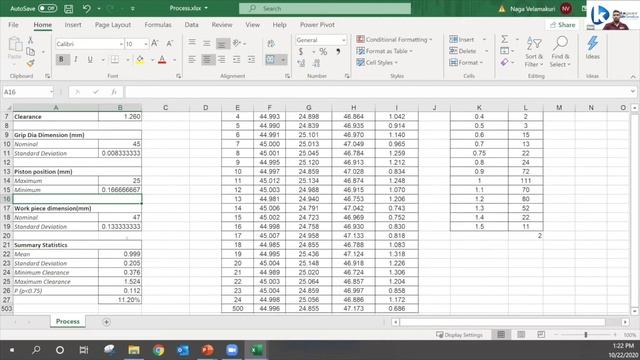Toggle the AutoSave switch
The width and height of the screenshot is (640, 360).
pos(47,8)
